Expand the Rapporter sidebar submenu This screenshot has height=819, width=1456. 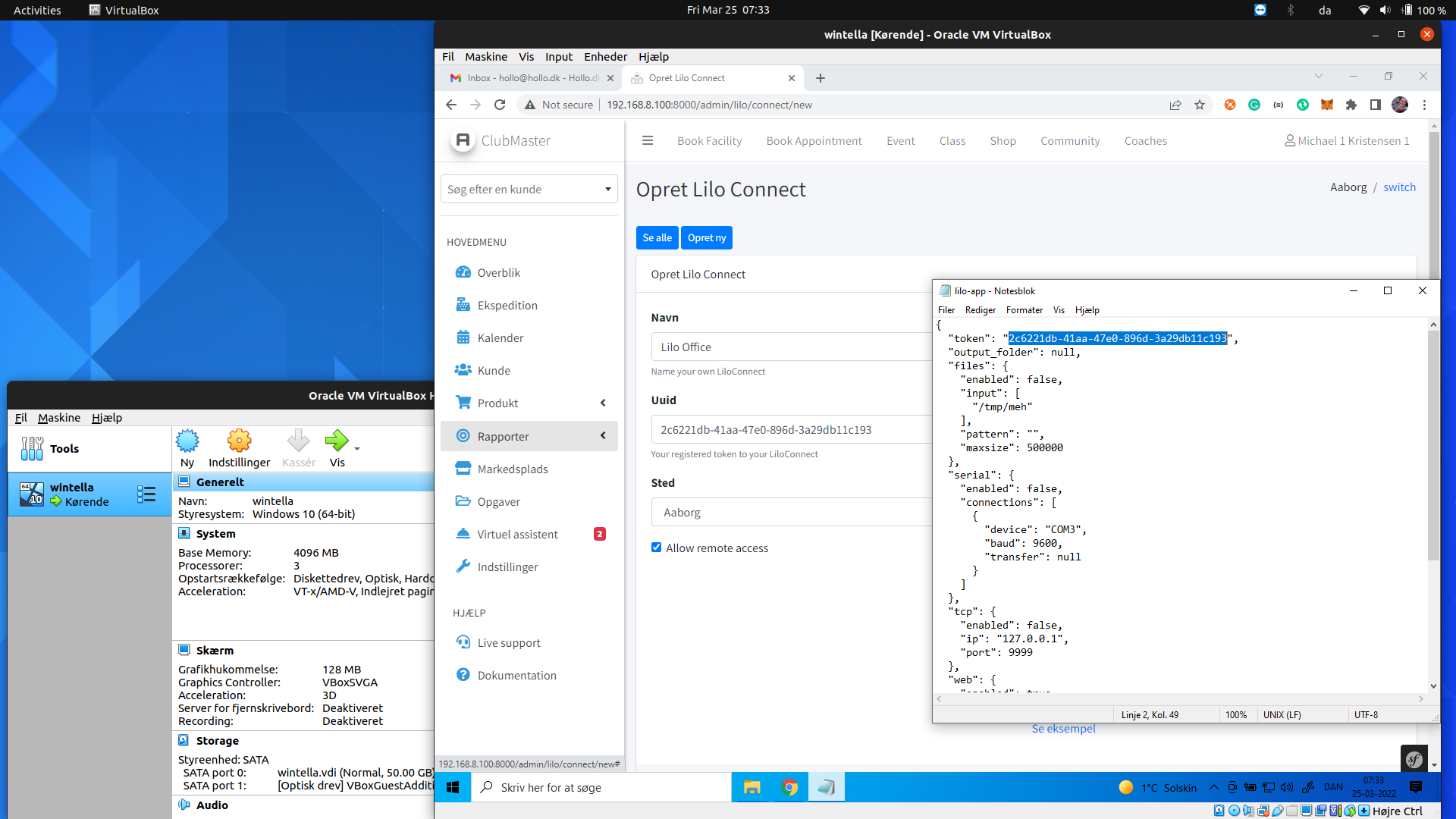point(603,436)
